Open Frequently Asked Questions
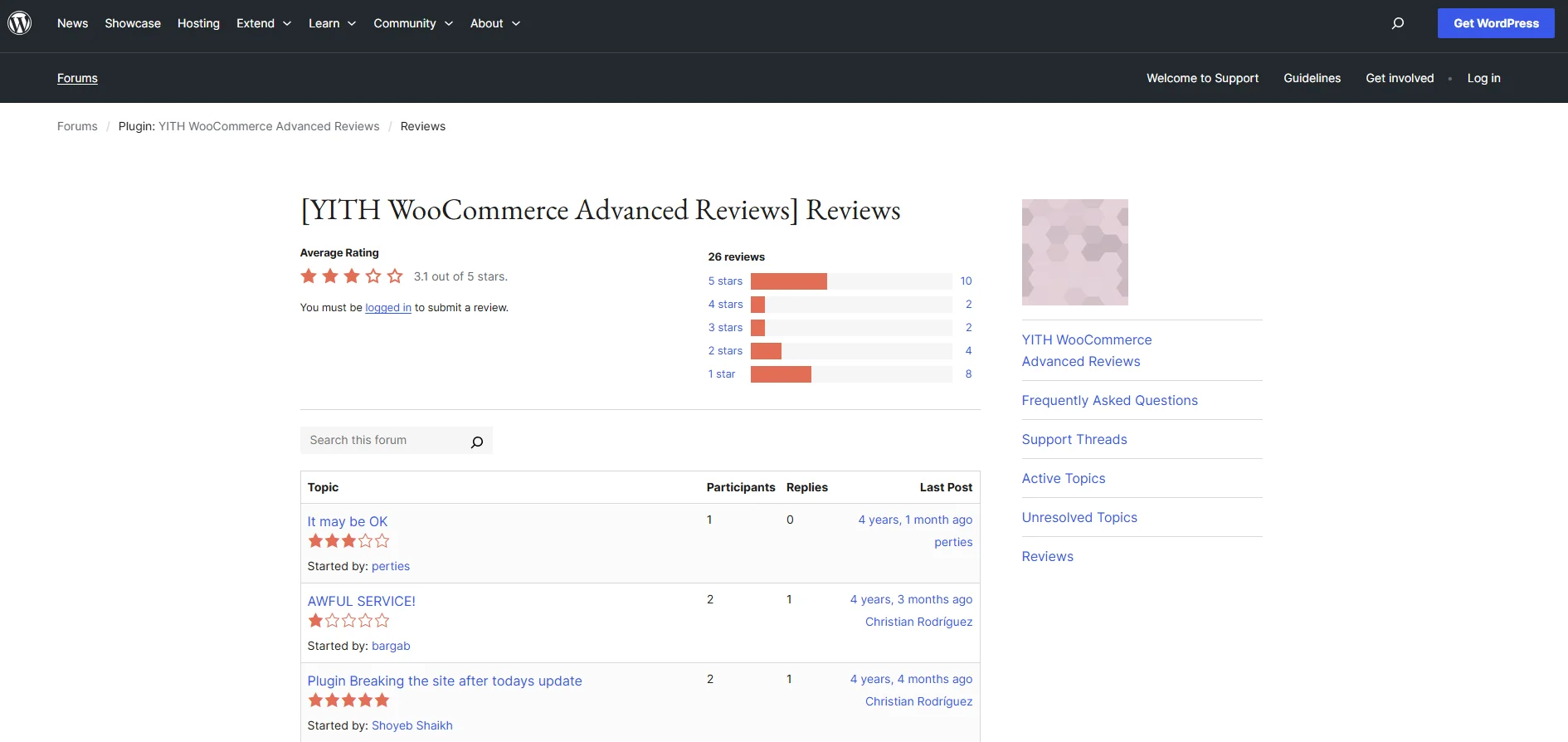1568x742 pixels. [1110, 400]
